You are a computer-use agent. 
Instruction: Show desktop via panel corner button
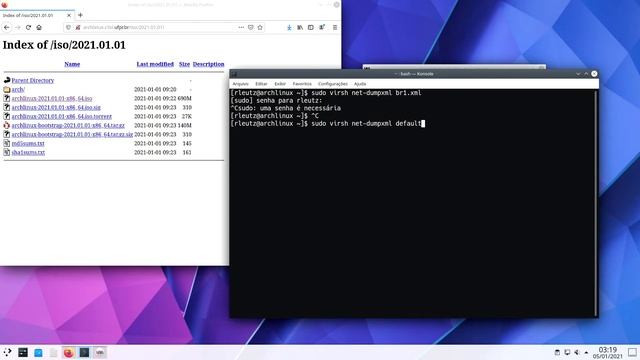632,352
